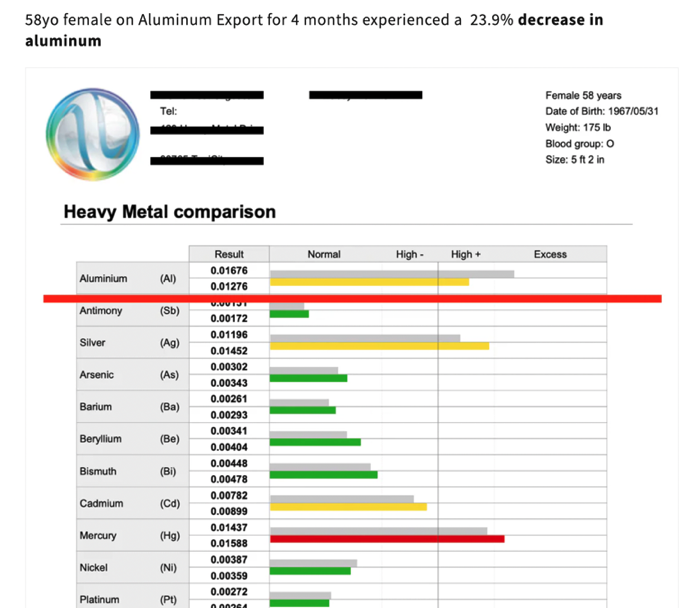The height and width of the screenshot is (608, 694).
Task: Click the Aluminium value 0.01676
Action: (x=228, y=271)
